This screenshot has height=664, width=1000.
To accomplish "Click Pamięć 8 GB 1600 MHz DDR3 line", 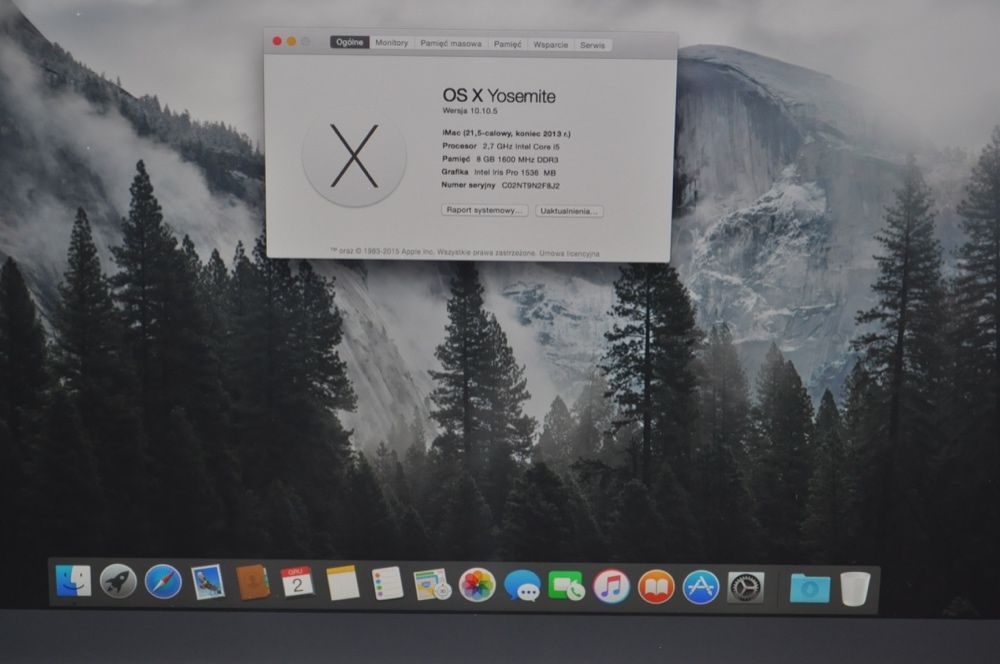I will (x=500, y=159).
